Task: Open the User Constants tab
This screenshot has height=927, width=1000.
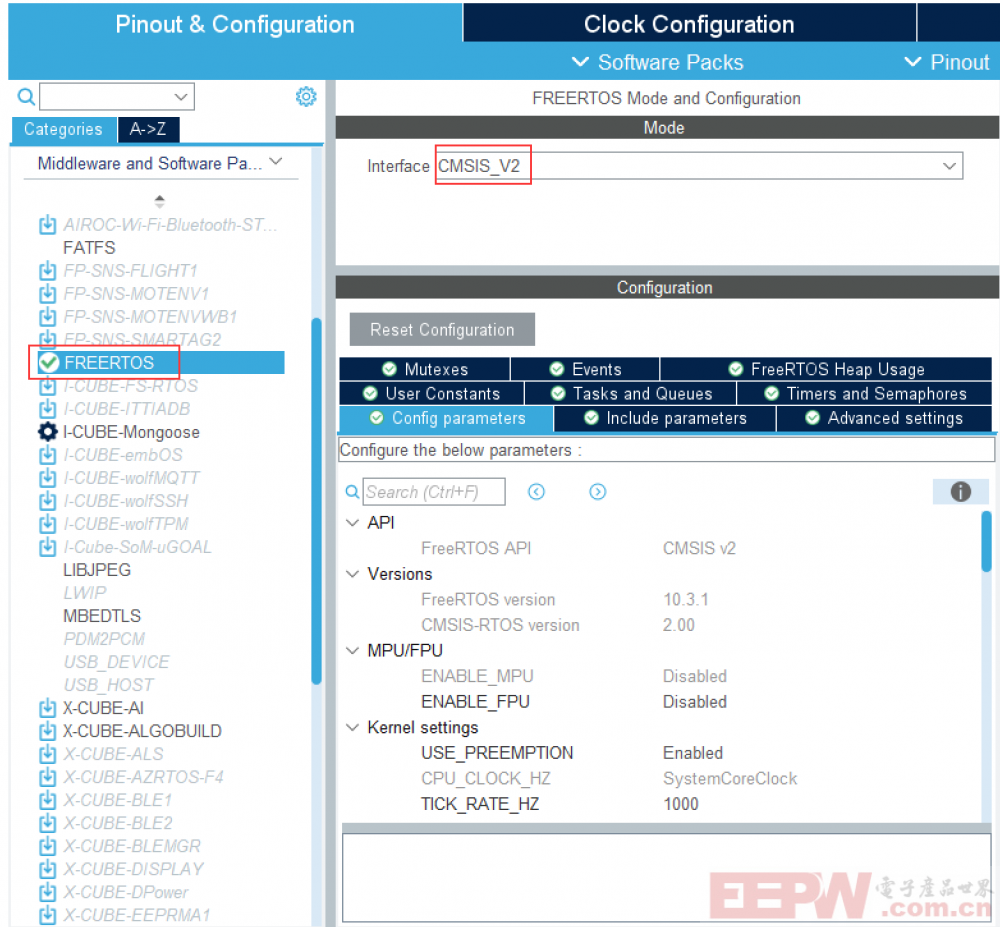Action: tap(431, 393)
